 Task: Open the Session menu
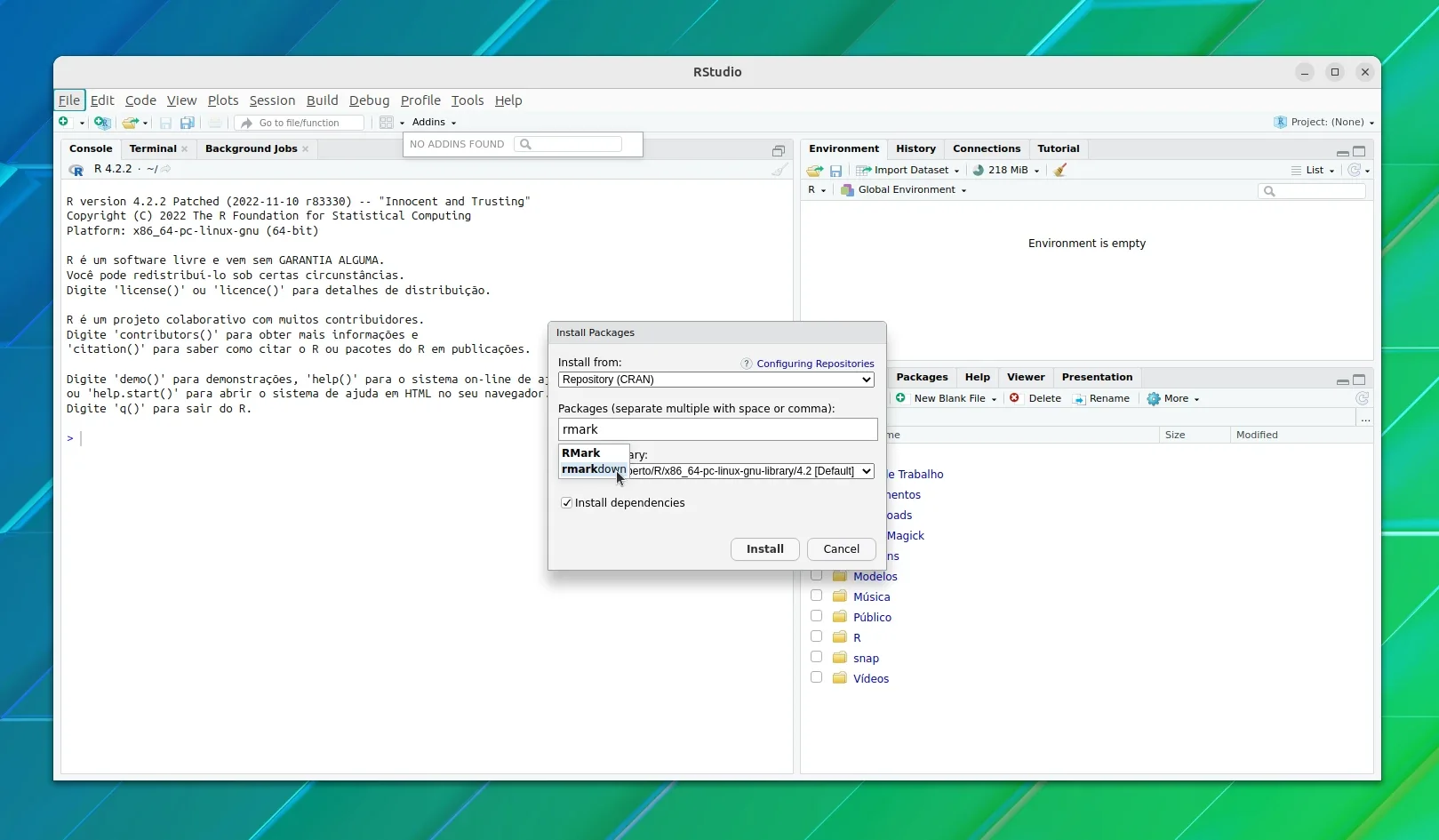pyautogui.click(x=272, y=100)
